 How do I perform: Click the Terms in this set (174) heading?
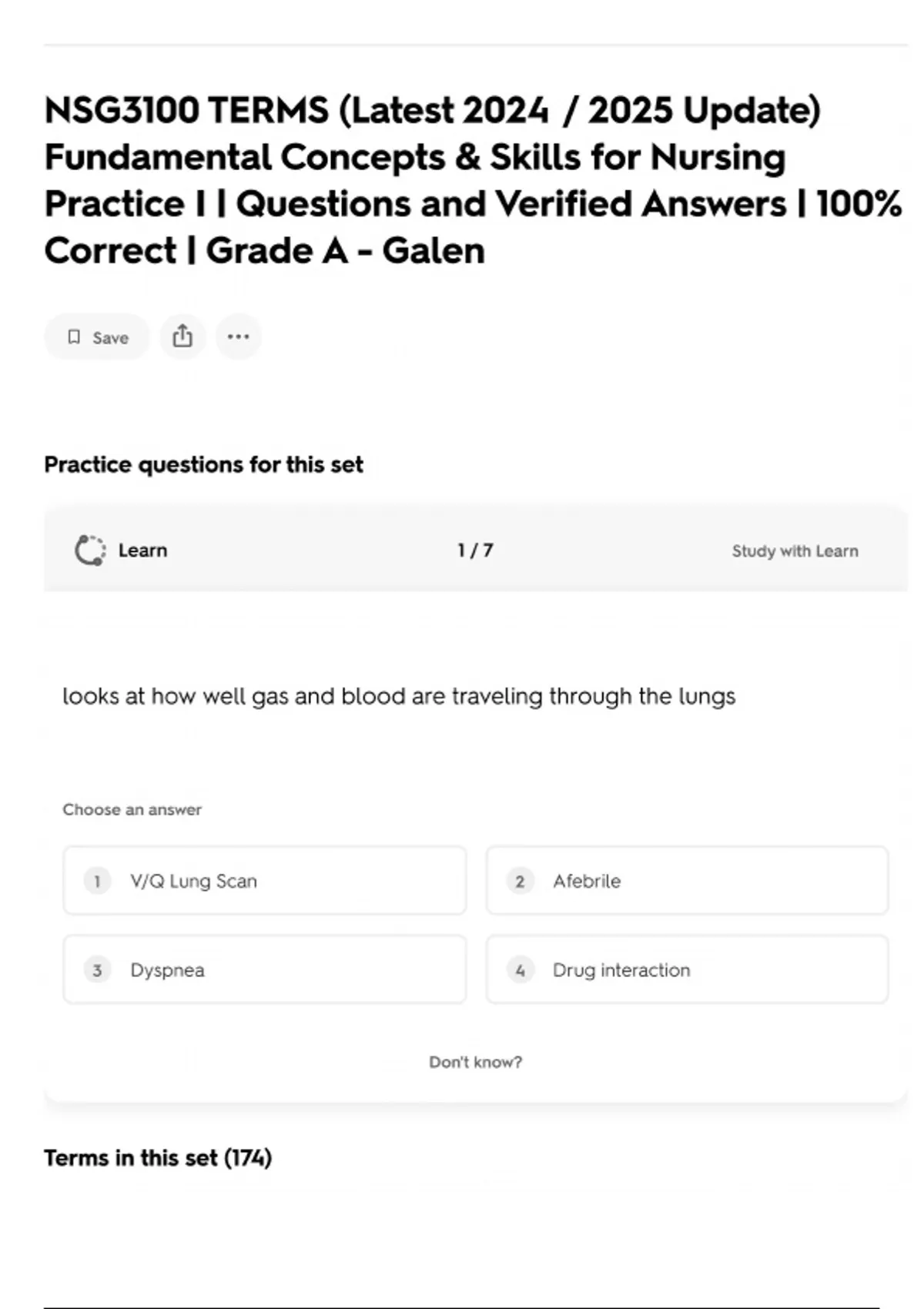coord(158,1158)
